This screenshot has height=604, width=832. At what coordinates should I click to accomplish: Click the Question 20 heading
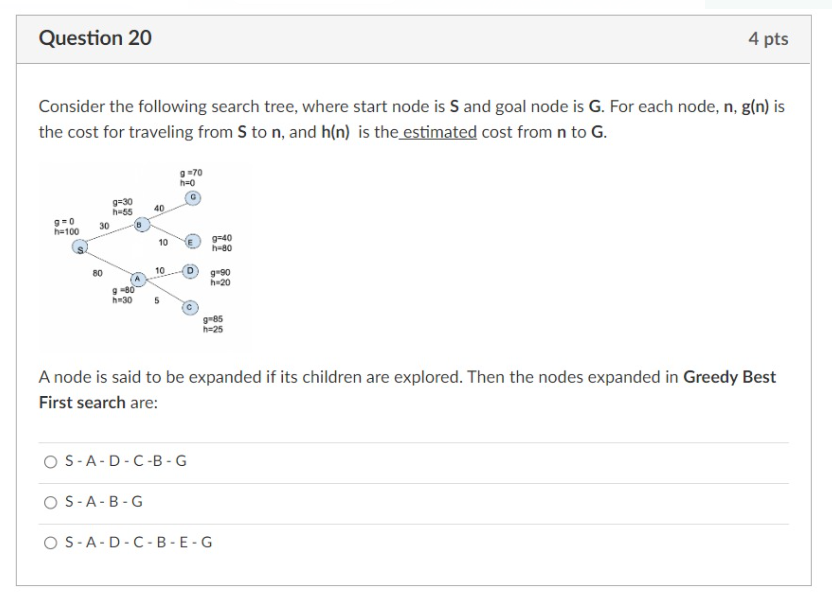tap(95, 38)
